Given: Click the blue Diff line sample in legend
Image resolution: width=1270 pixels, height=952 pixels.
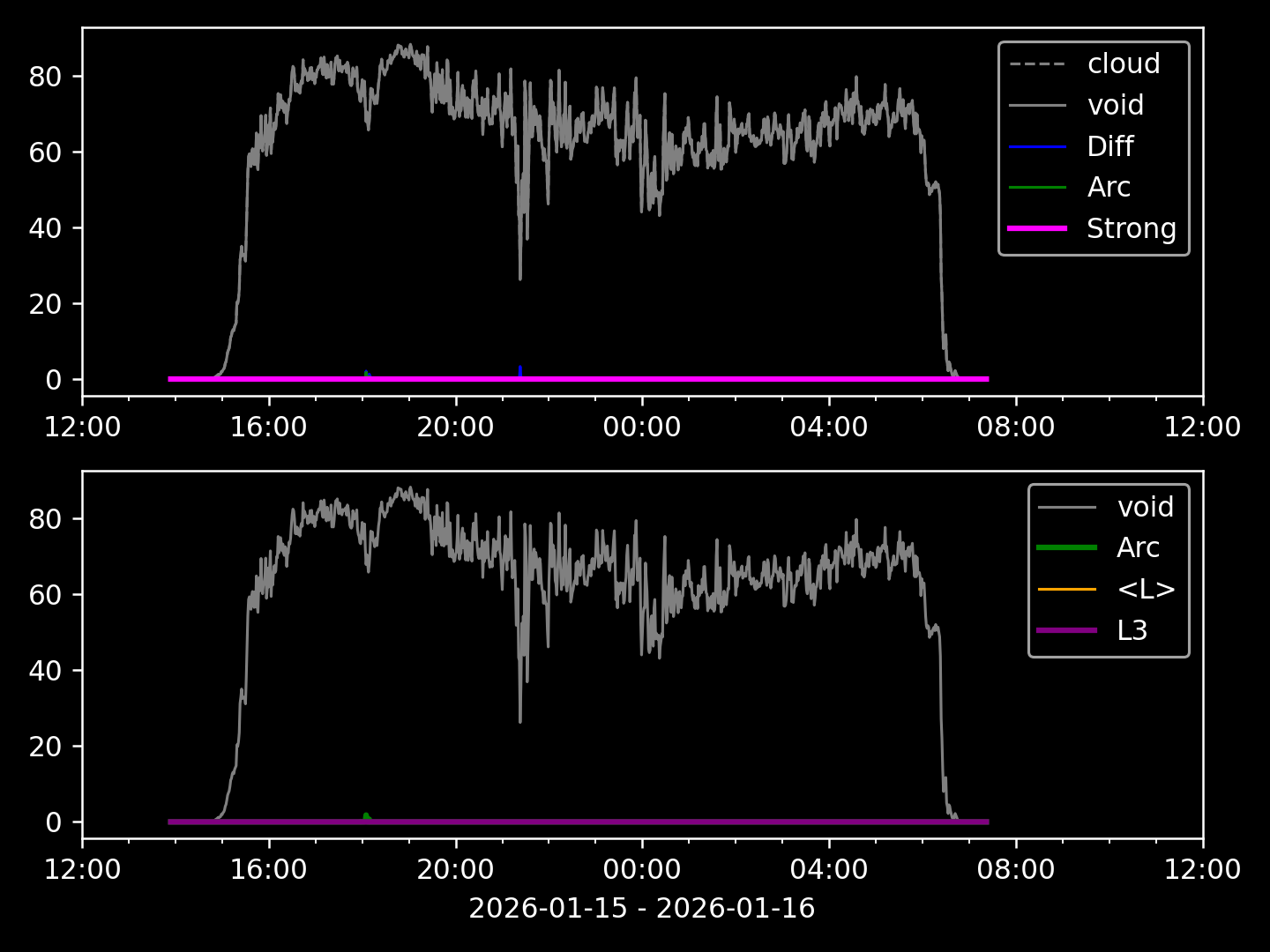Looking at the screenshot, I should click(1037, 146).
